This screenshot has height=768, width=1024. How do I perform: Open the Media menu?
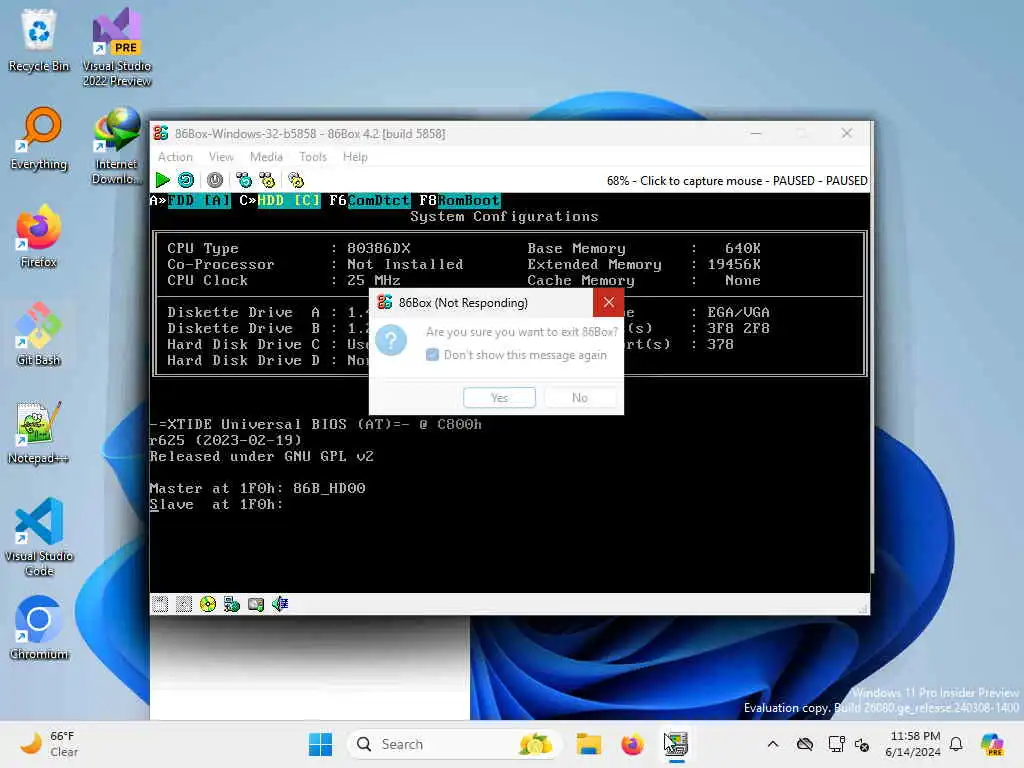pos(266,157)
